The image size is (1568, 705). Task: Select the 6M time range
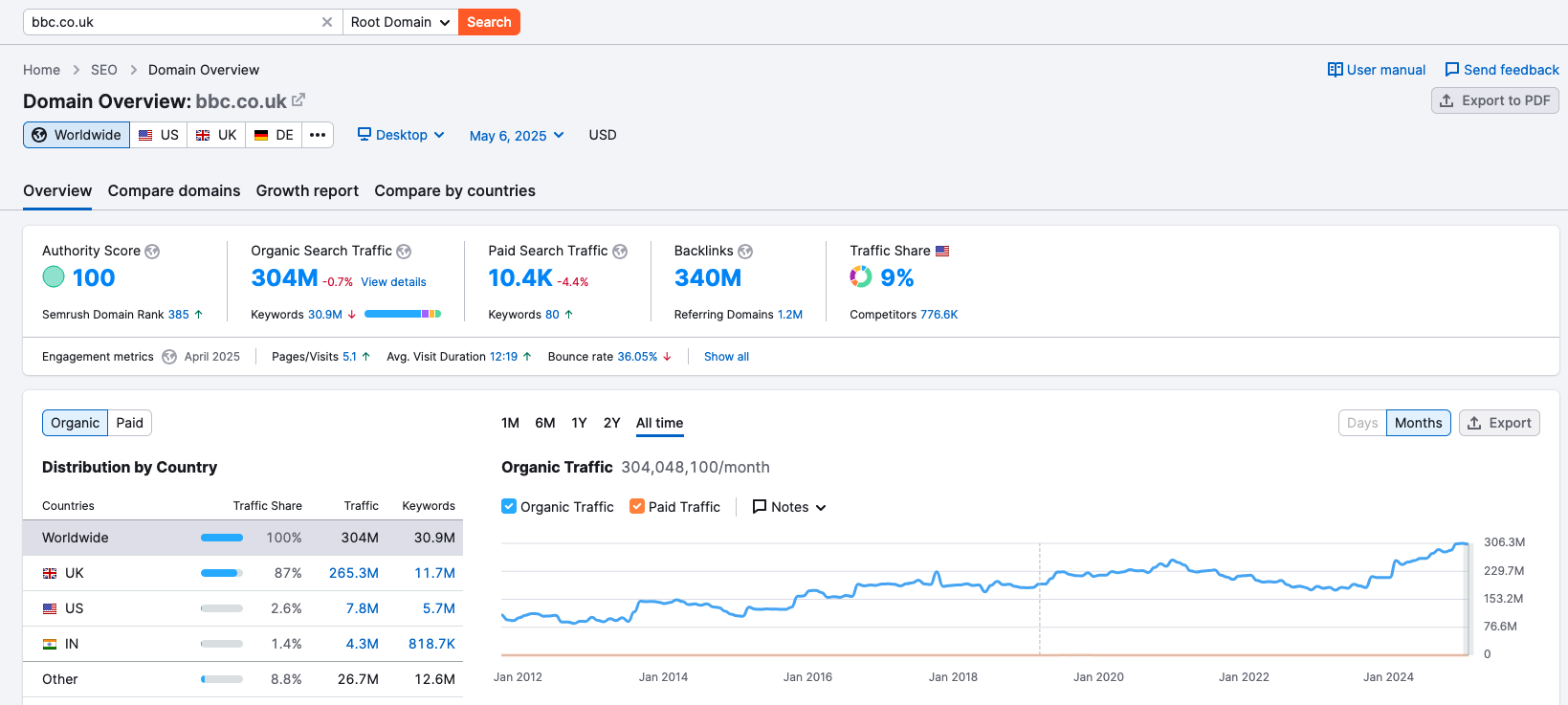[x=545, y=423]
